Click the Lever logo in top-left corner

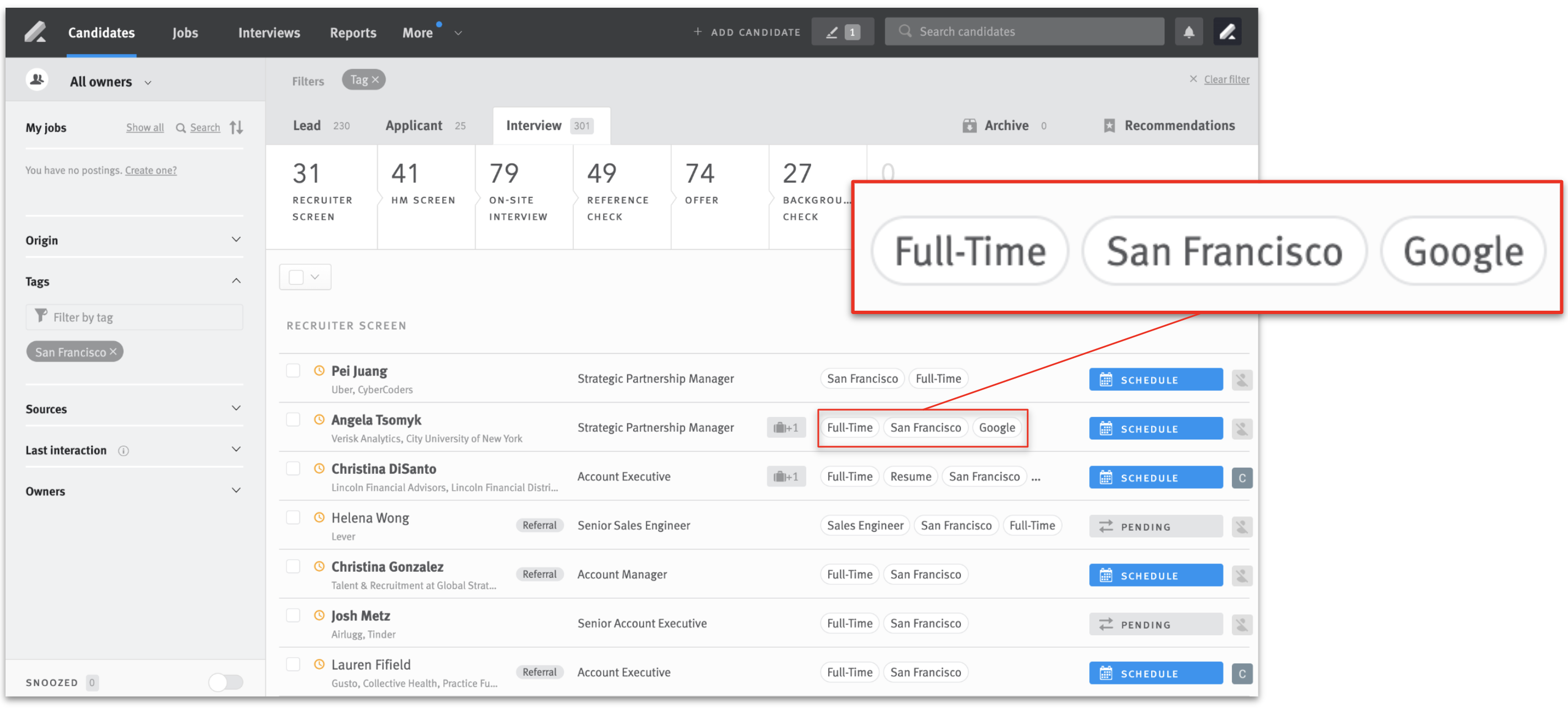click(35, 31)
